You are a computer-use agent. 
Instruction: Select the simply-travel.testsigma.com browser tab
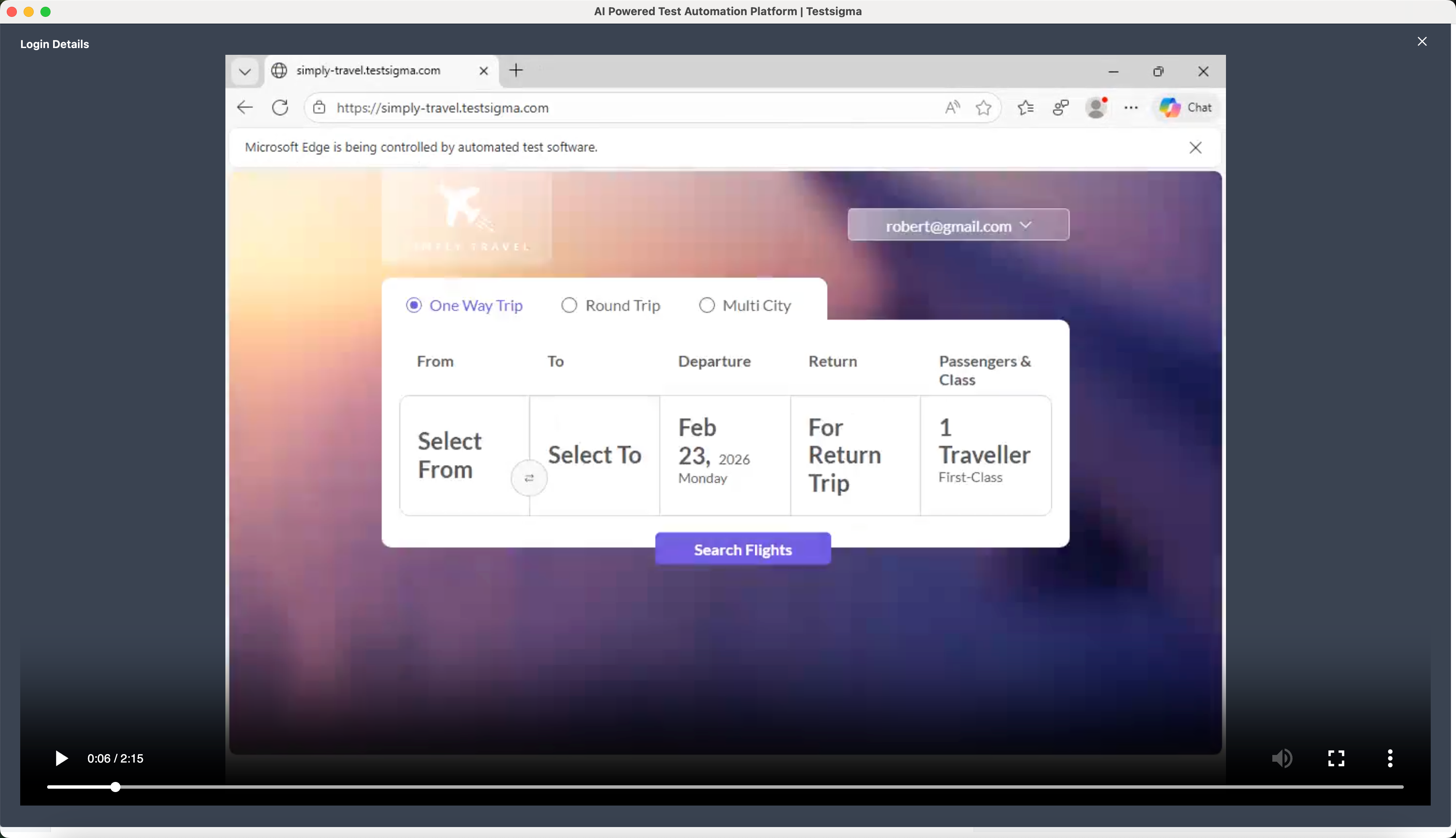pos(369,70)
